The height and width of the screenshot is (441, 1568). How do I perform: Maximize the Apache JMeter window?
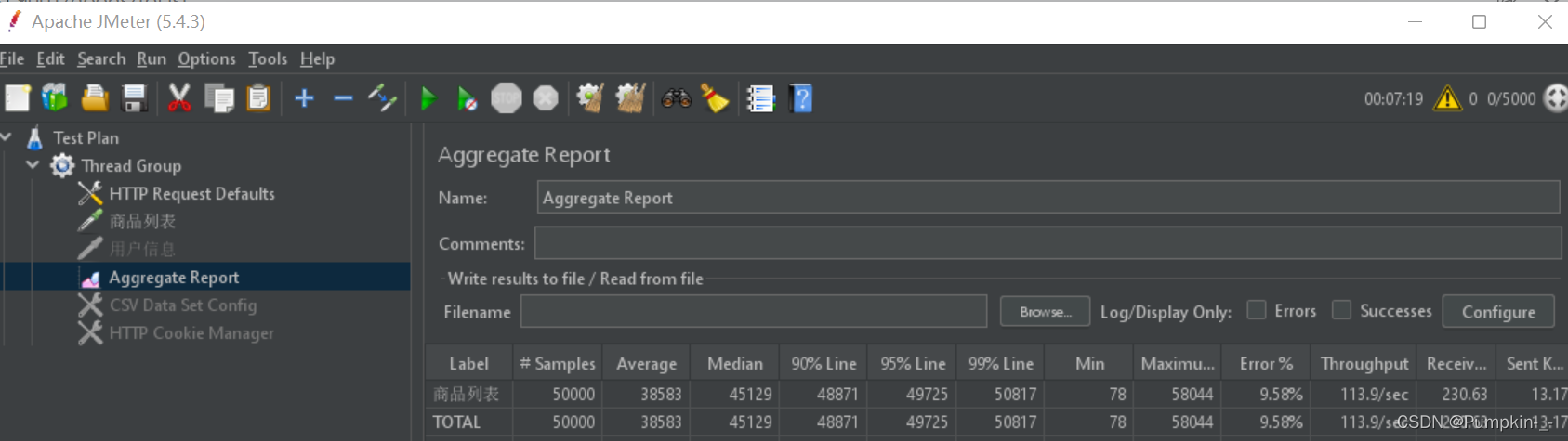click(x=1479, y=21)
